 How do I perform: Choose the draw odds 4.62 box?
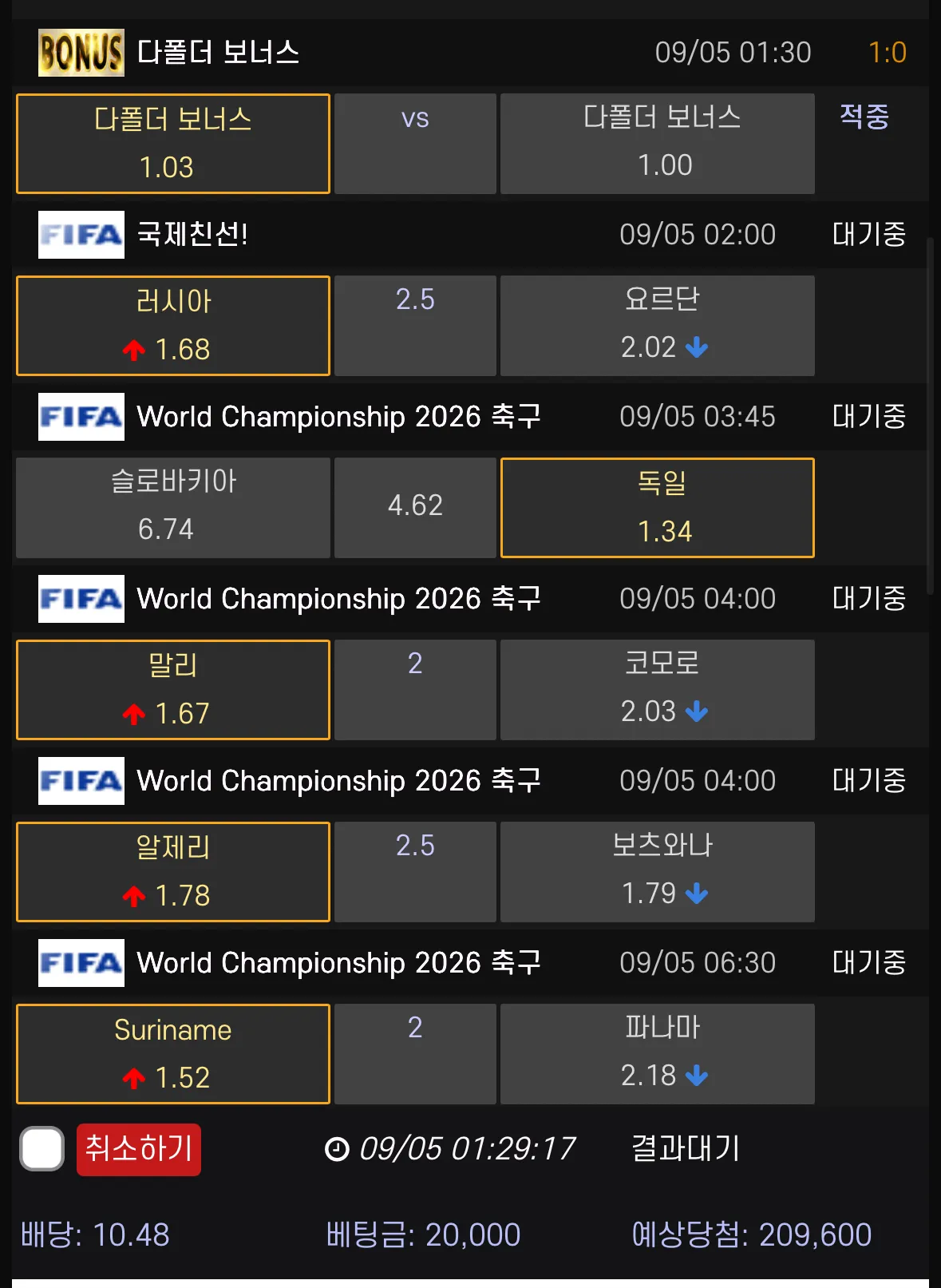coord(415,507)
